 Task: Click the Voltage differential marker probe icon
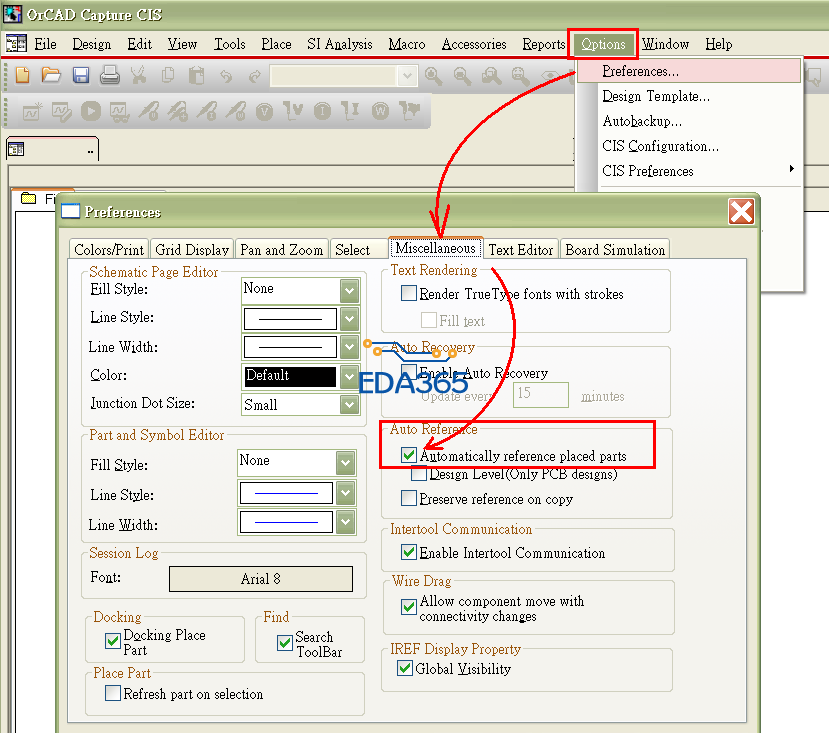click(x=178, y=112)
